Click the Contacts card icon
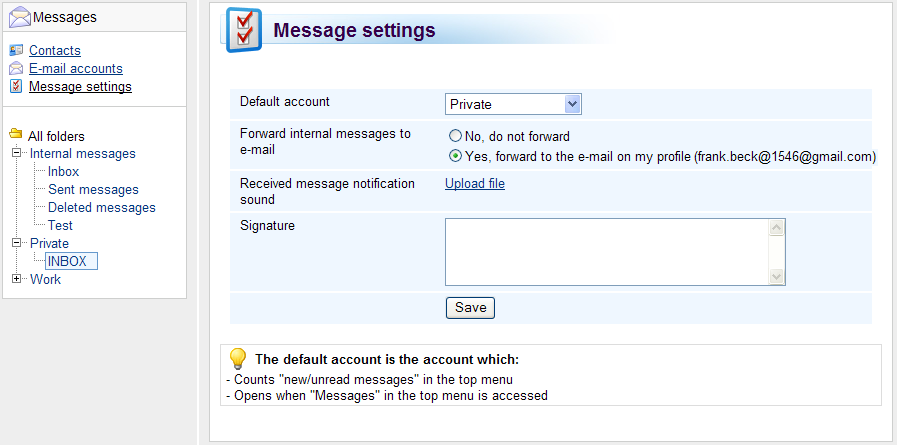Image resolution: width=897 pixels, height=445 pixels. point(16,50)
